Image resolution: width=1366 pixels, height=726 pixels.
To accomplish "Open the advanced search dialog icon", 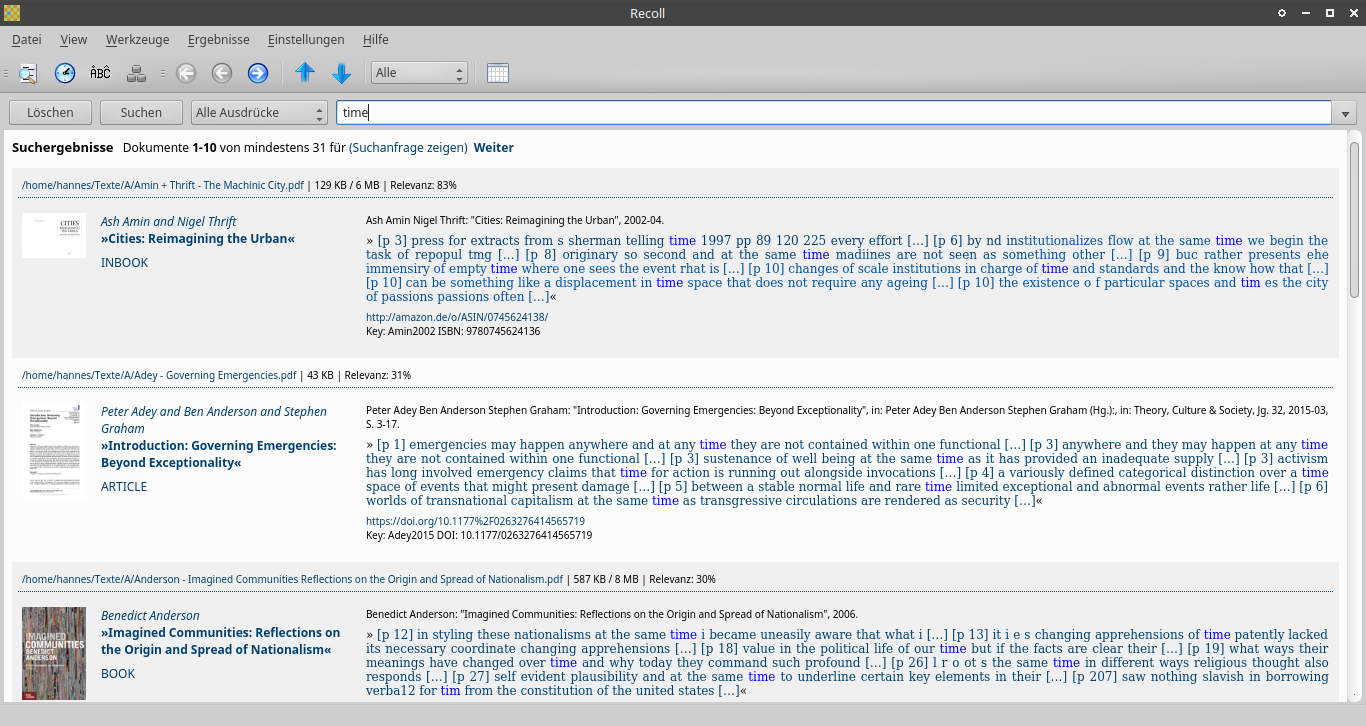I will (28, 73).
